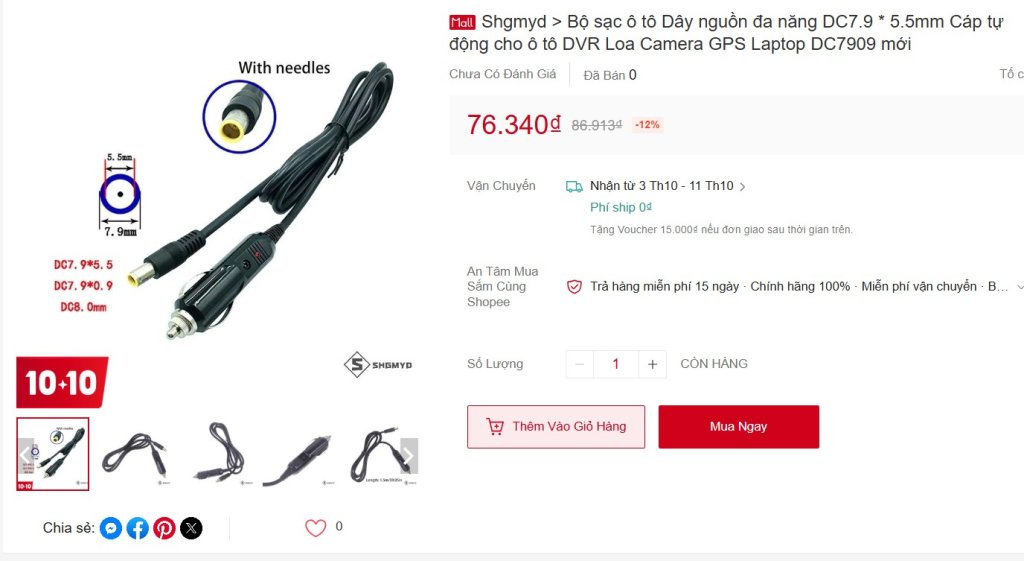Share the product via Facebook Messenger icon
This screenshot has height=561, width=1024.
111,528
